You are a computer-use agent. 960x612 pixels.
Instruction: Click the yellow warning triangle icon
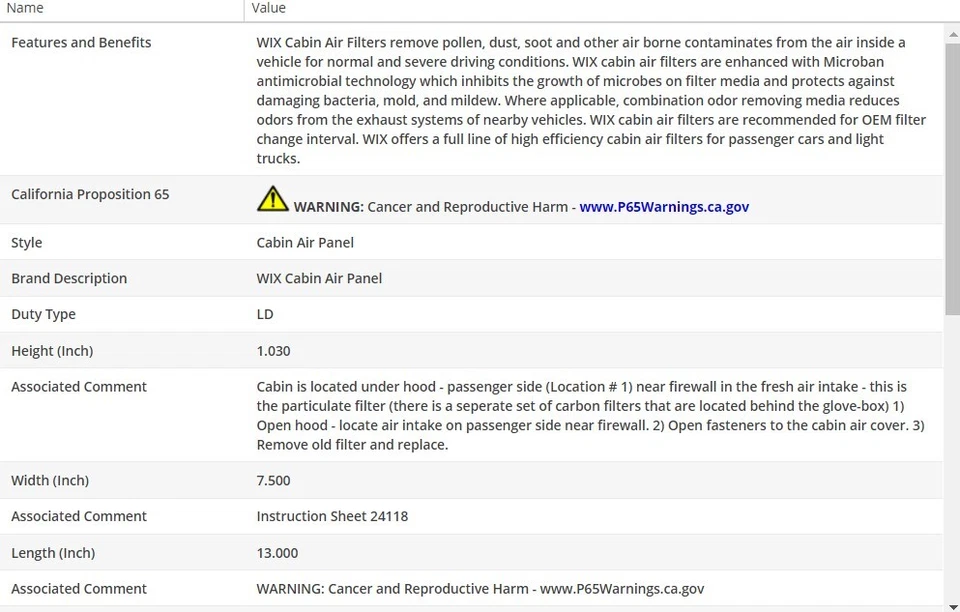tap(272, 199)
